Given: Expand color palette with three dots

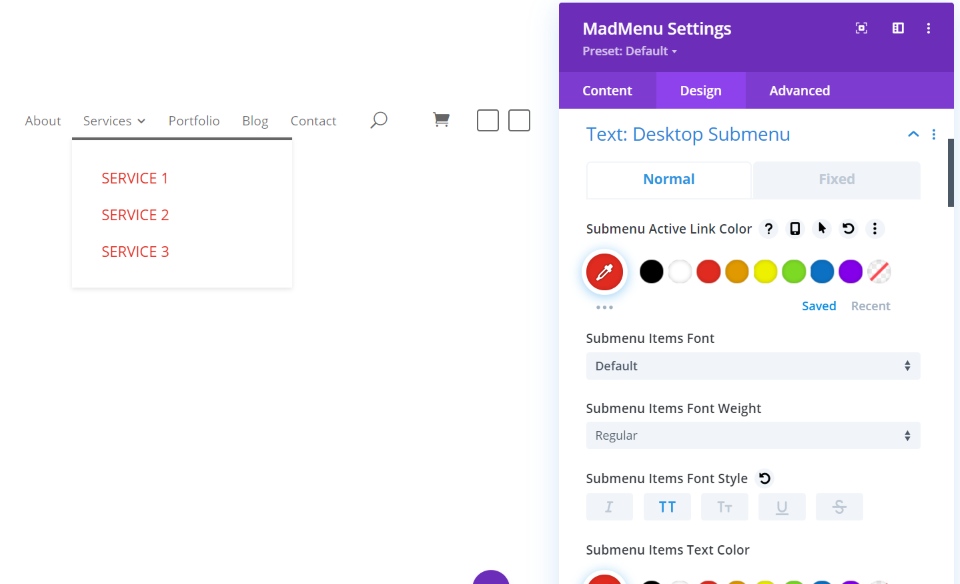Looking at the screenshot, I should (604, 307).
